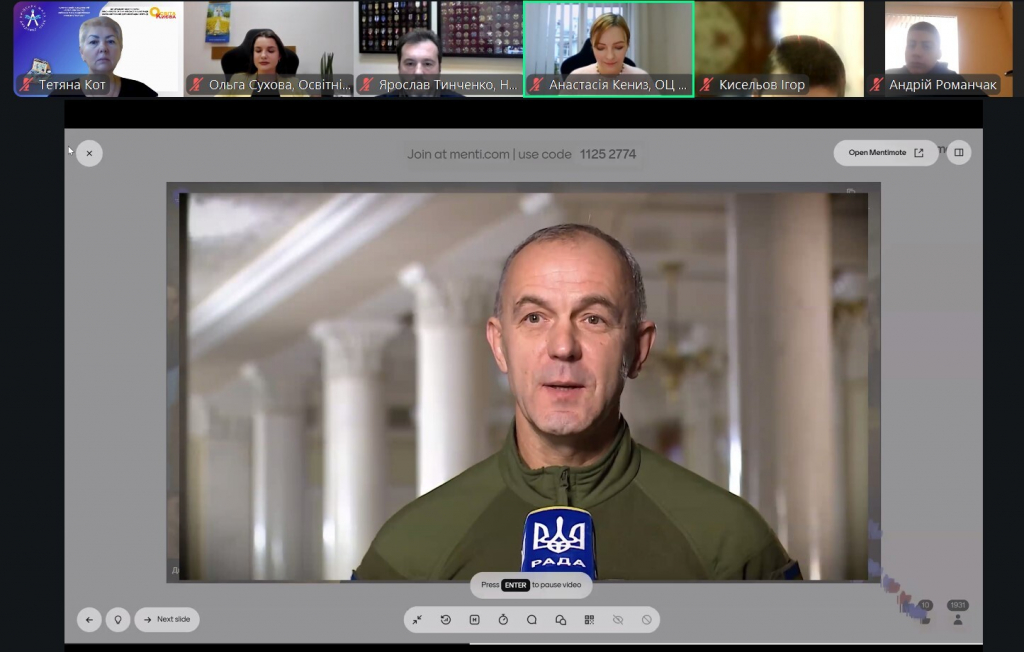The image size is (1024, 652).
Task: Click the Open Mentimote button
Action: click(885, 153)
